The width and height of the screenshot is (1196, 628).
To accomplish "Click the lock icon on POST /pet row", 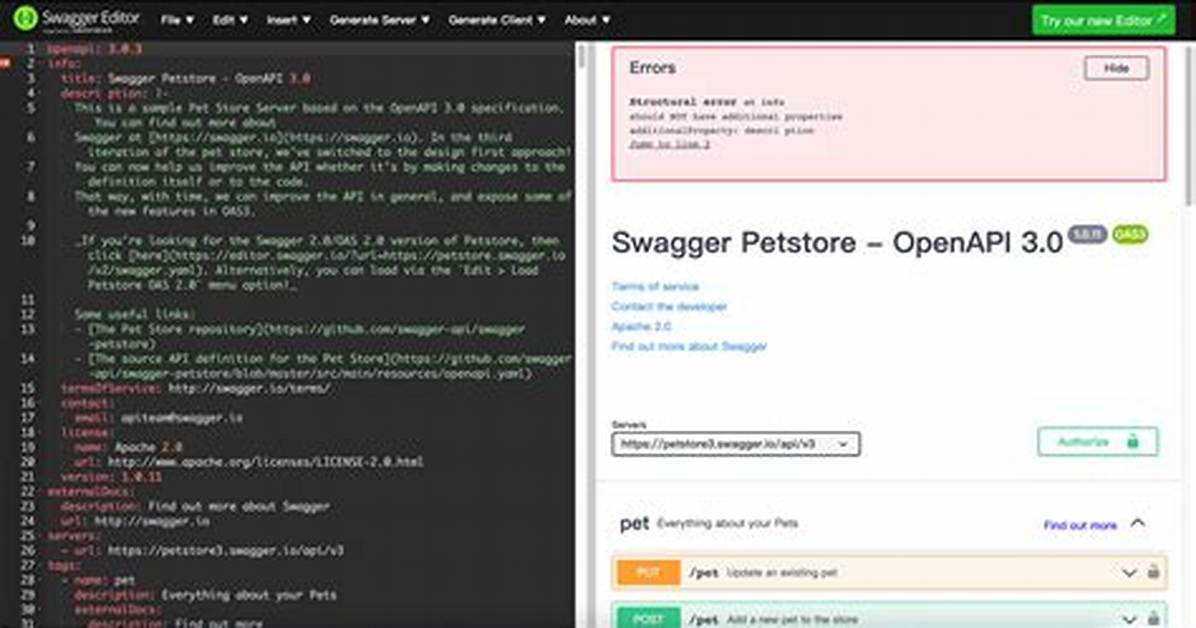I will (1153, 618).
